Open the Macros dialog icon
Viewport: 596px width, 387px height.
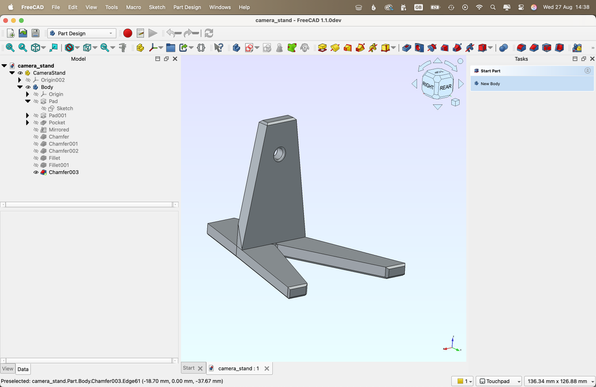coord(140,33)
